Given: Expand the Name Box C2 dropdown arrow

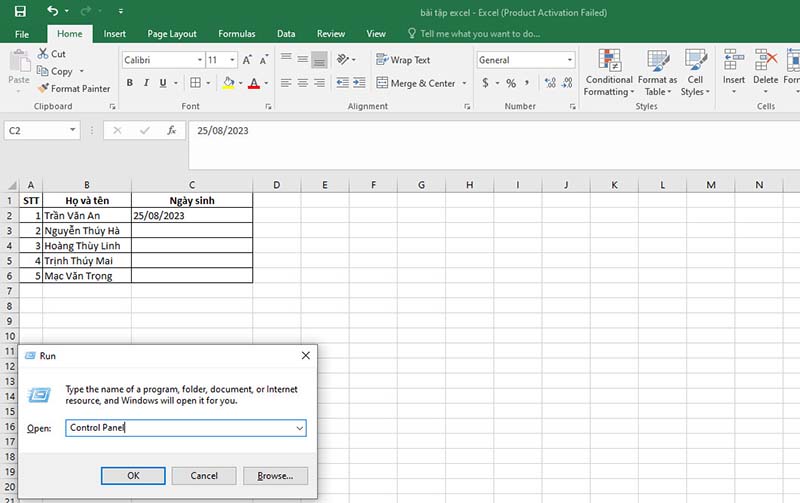Looking at the screenshot, I should coord(72,130).
